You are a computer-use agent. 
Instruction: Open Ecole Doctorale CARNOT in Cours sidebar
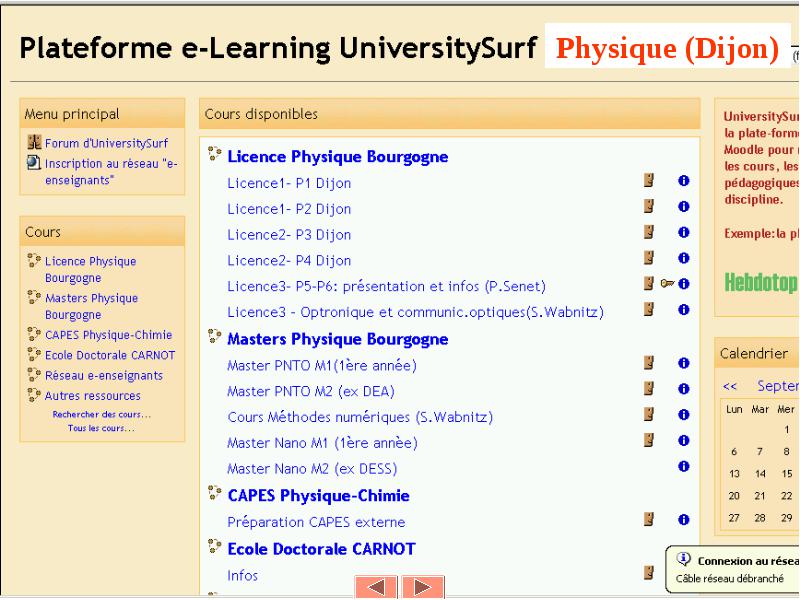[110, 355]
